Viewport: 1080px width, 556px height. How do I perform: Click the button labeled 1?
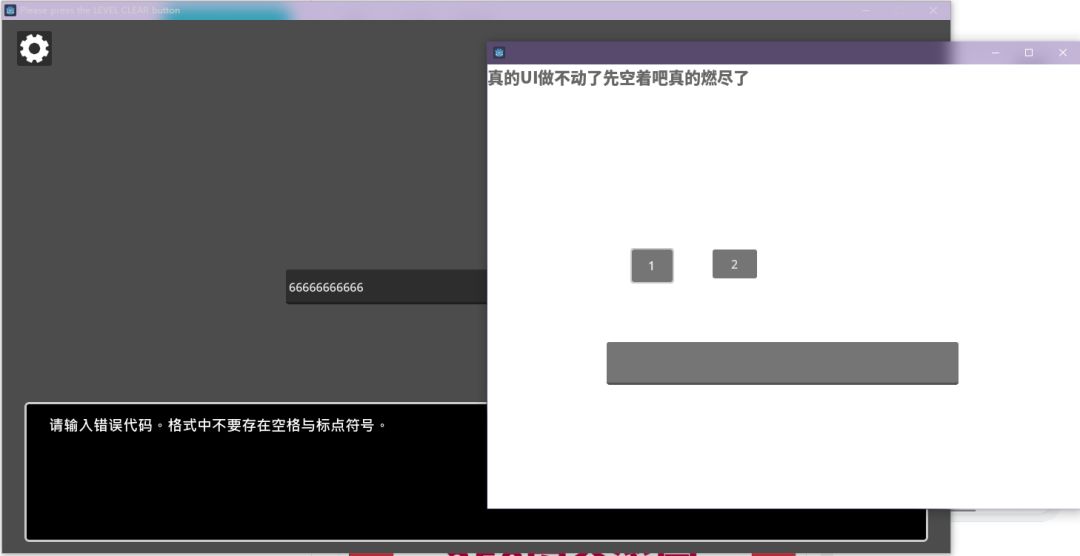pos(652,266)
